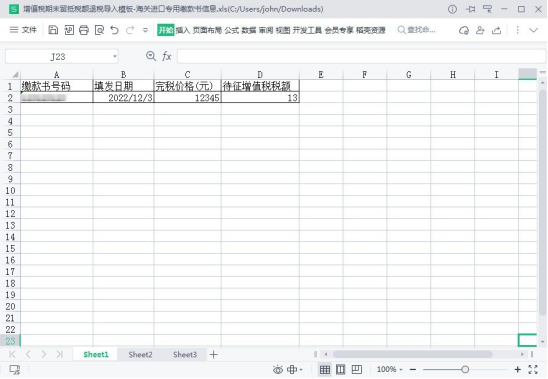Image resolution: width=548 pixels, height=379 pixels.
Task: Switch to the Sheet3 tab
Action: 185,355
